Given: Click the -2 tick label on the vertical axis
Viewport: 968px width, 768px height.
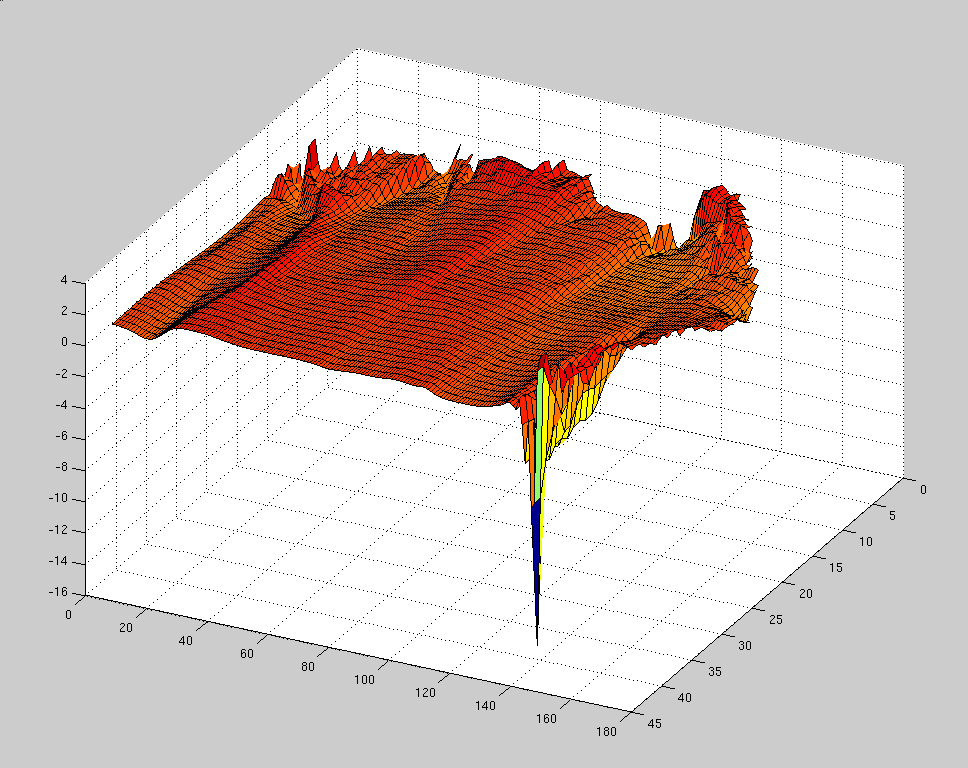Looking at the screenshot, I should pos(59,374).
